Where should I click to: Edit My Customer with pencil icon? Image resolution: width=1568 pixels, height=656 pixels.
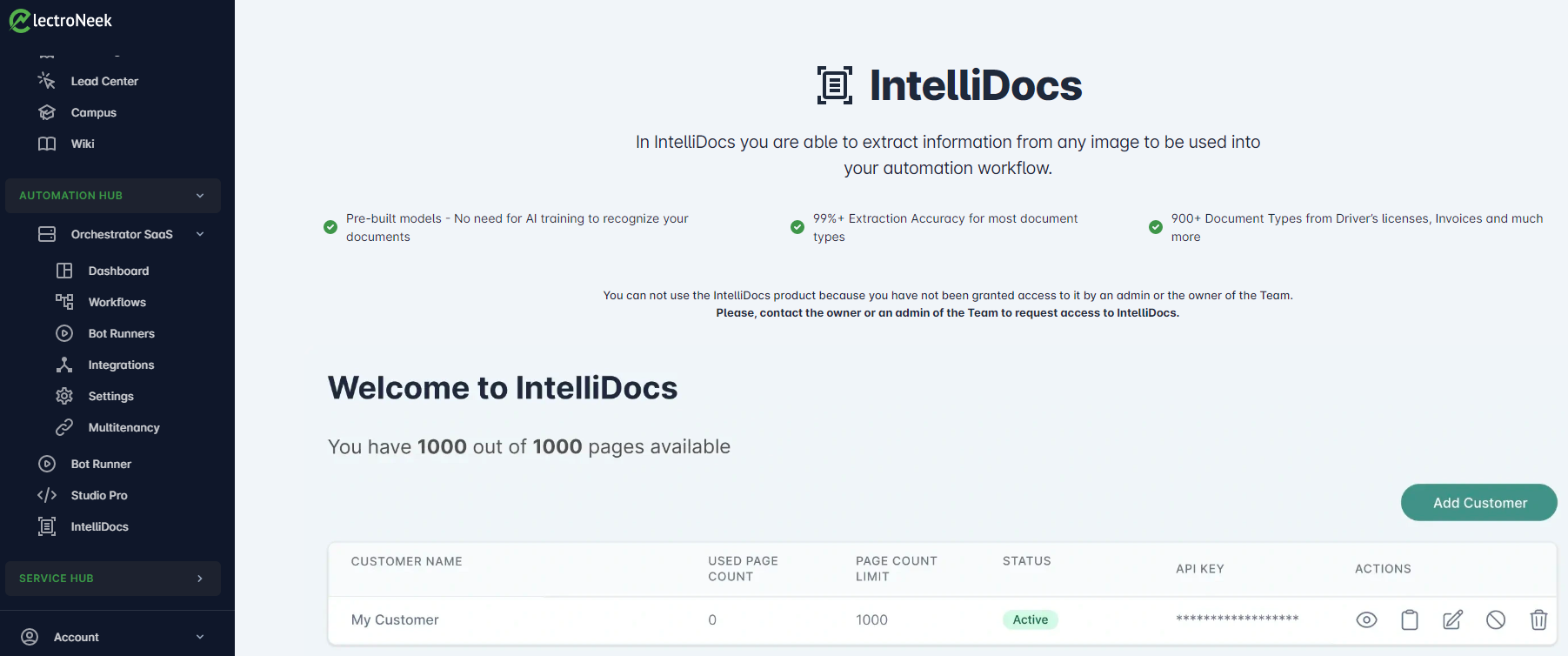point(1452,619)
